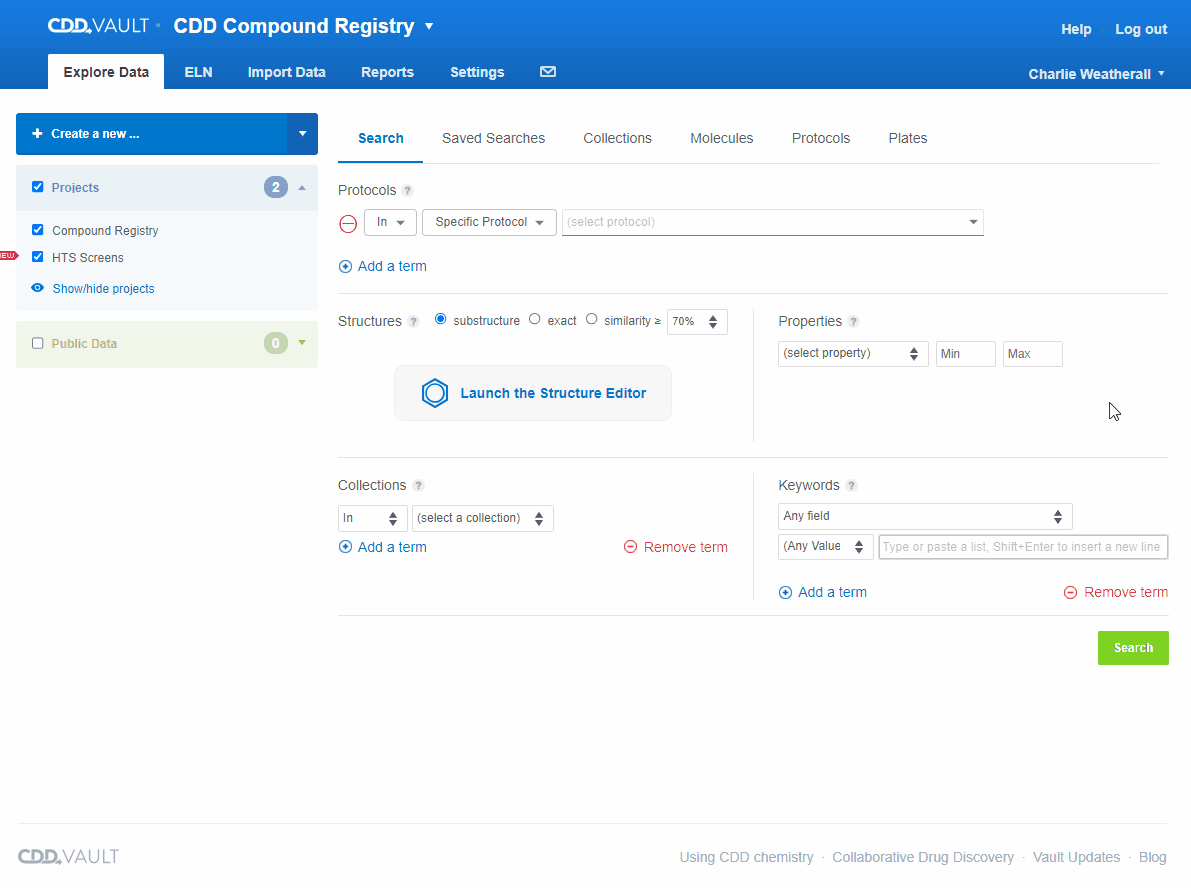
Task: Open the Vault Updates footer link
Action: click(1076, 857)
